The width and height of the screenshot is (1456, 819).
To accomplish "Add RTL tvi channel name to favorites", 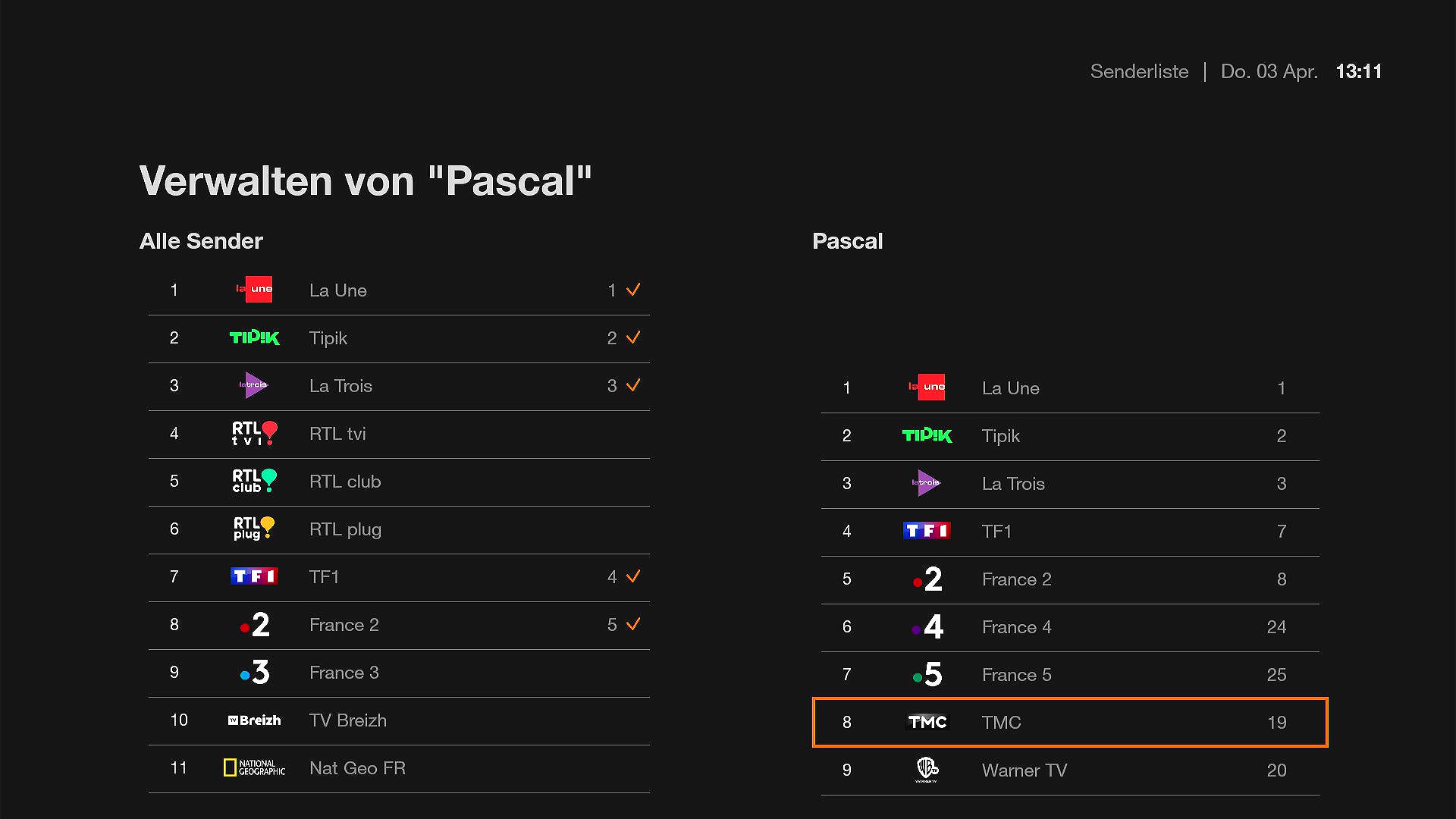I will pos(337,434).
